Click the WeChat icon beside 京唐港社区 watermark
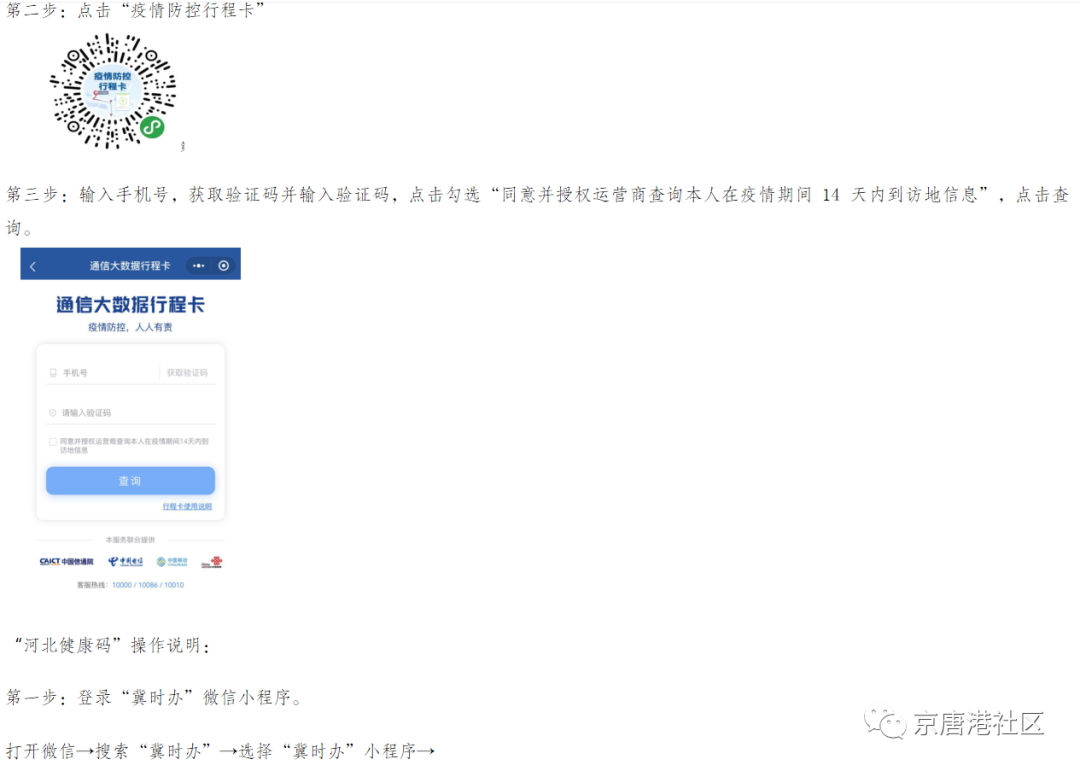This screenshot has height=771, width=1080. pyautogui.click(x=885, y=722)
